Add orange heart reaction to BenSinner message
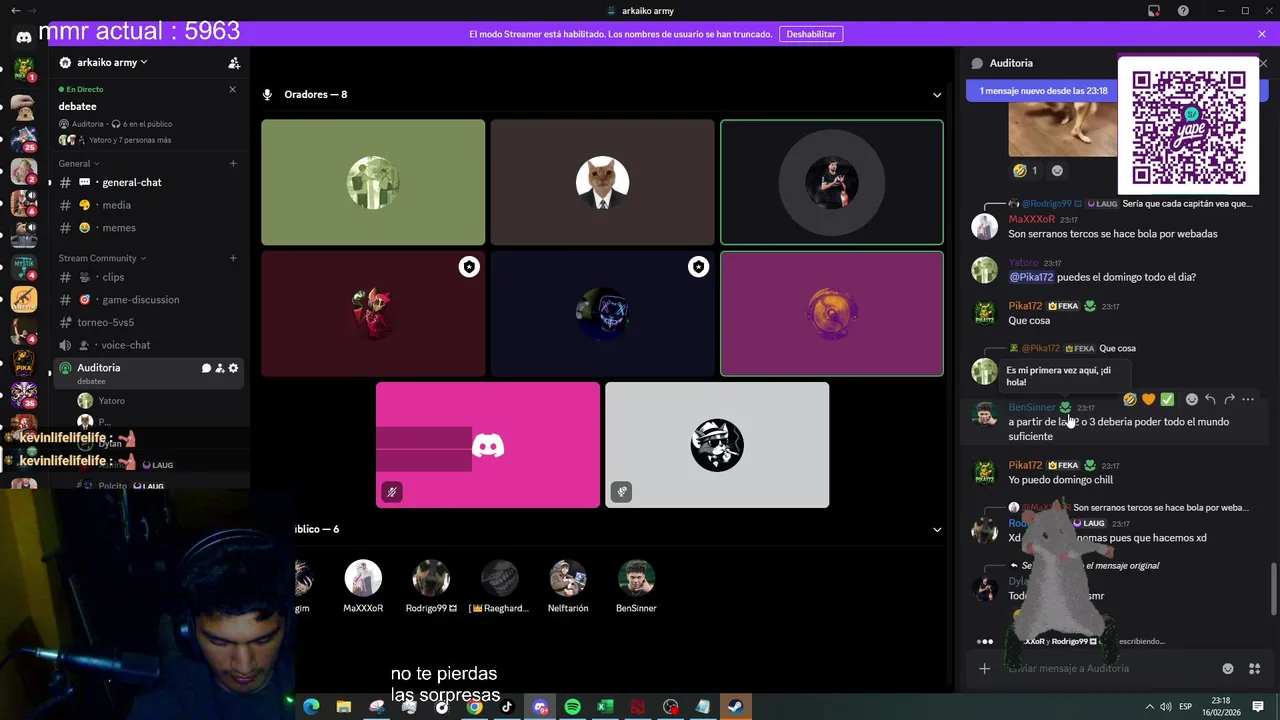The image size is (1280, 720). pyautogui.click(x=1148, y=399)
